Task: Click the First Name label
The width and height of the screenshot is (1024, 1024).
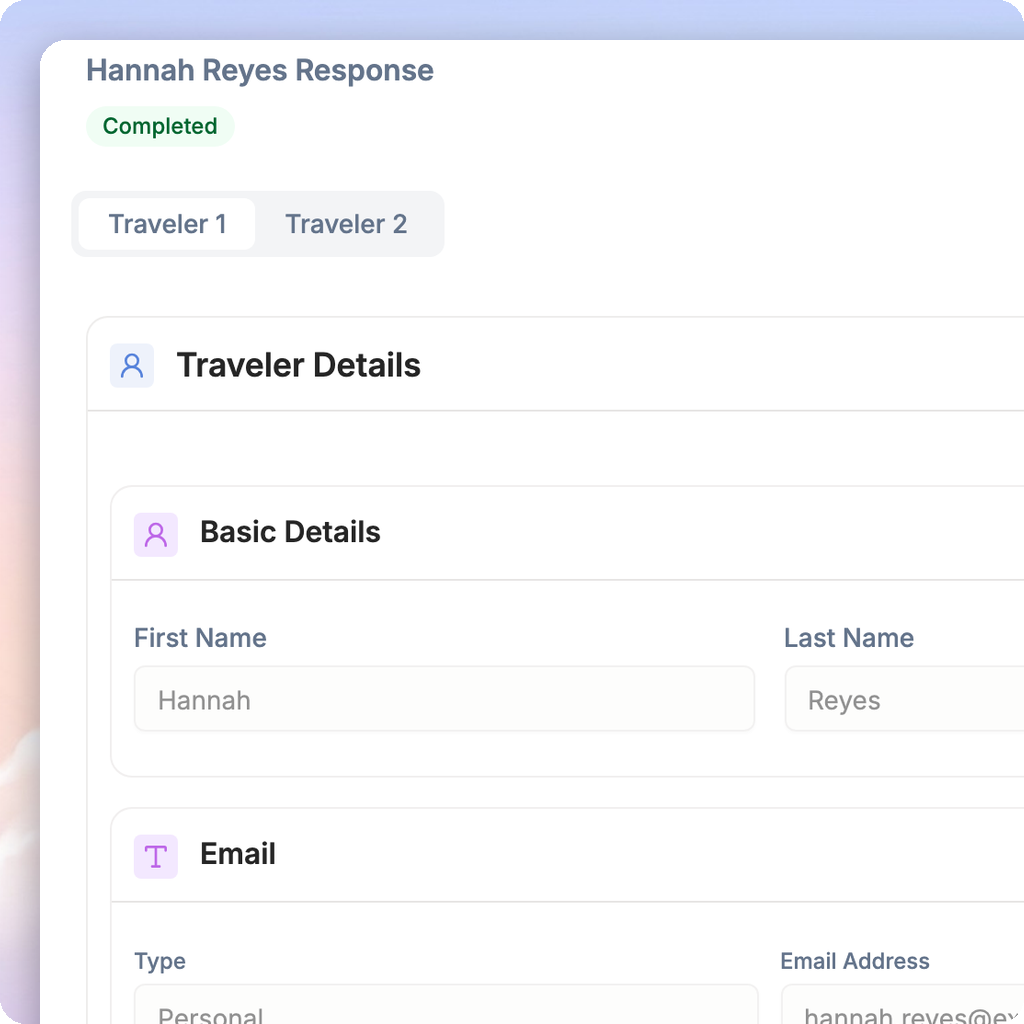Action: pyautogui.click(x=200, y=638)
